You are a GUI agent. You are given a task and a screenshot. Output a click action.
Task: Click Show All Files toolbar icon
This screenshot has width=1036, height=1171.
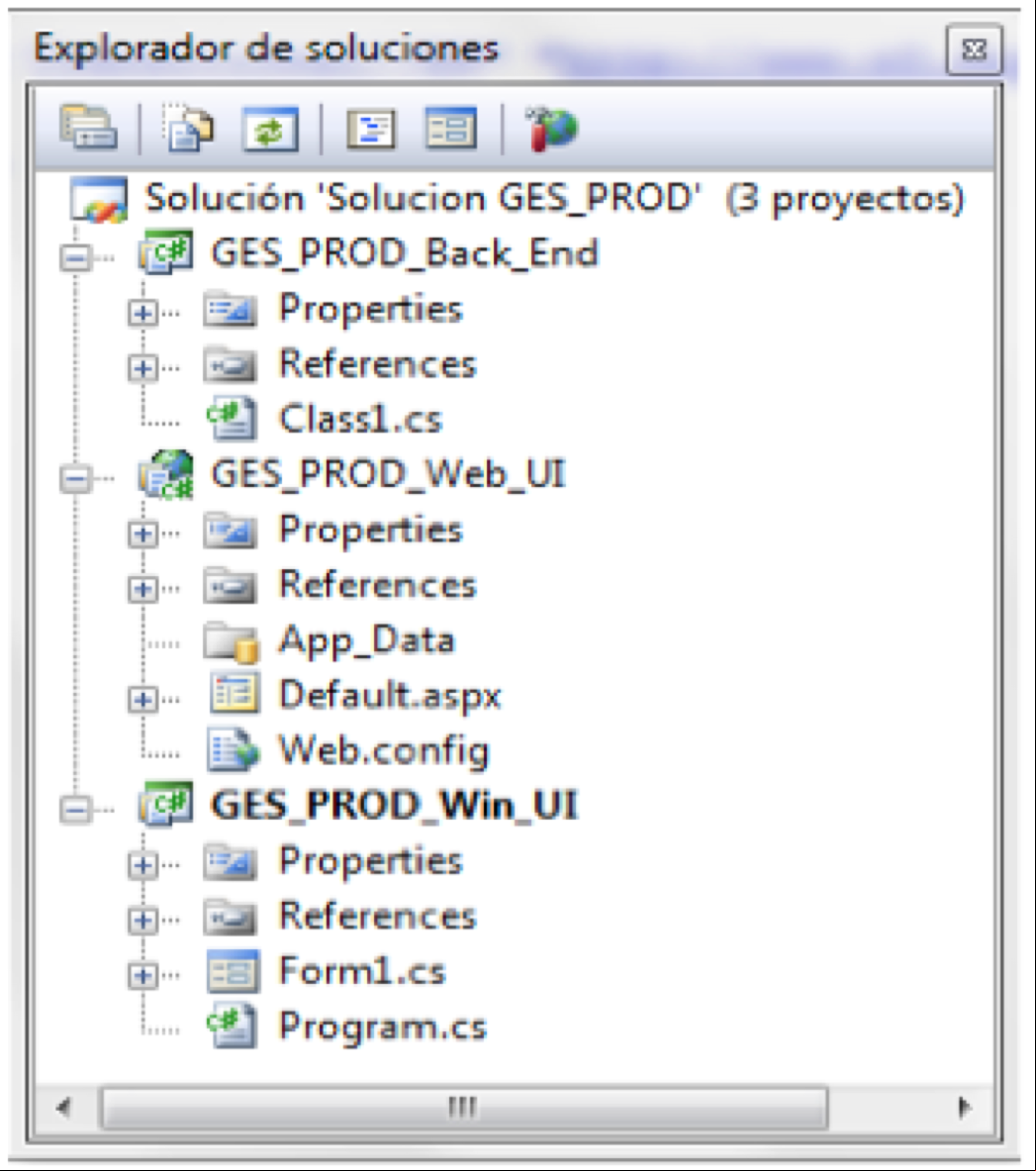[x=188, y=128]
